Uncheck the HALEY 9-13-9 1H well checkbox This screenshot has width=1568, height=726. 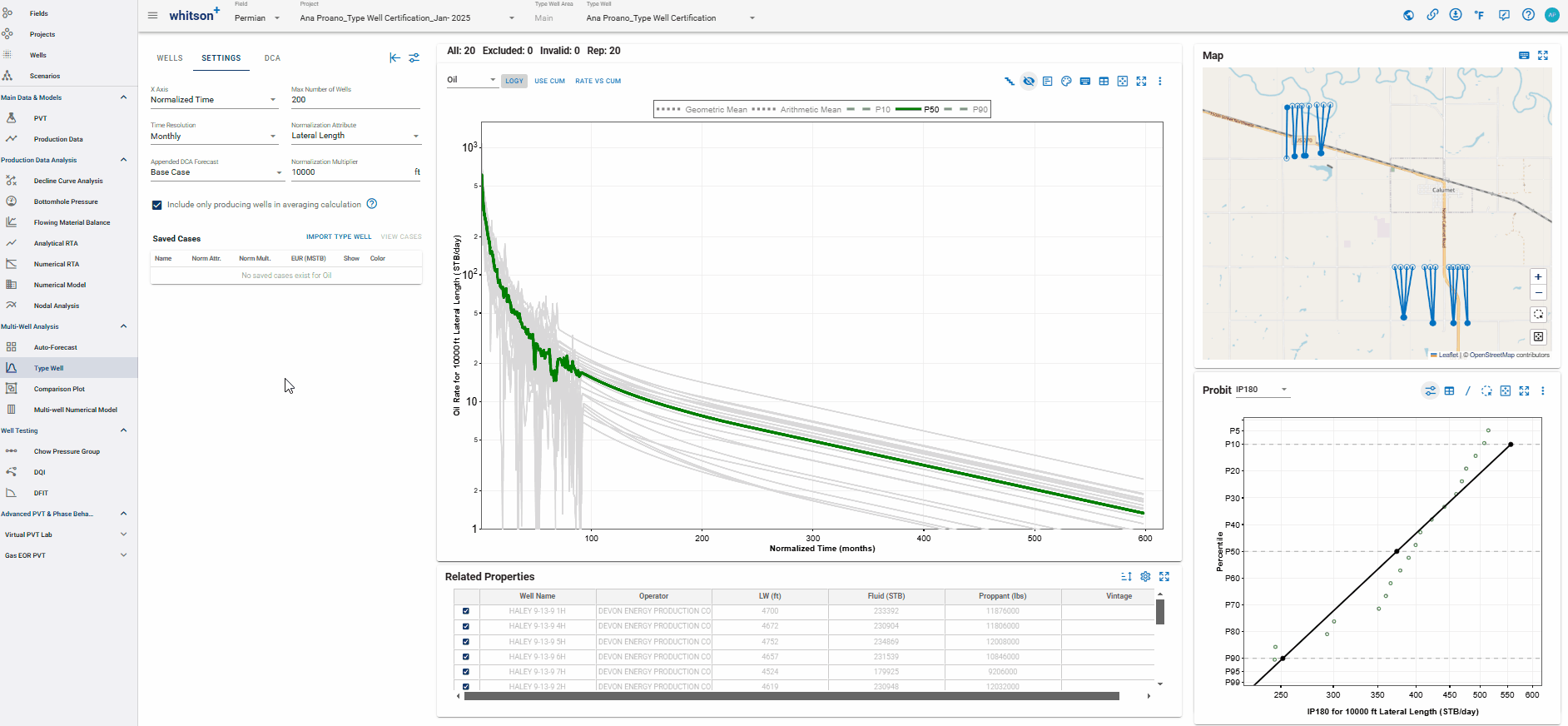tap(465, 611)
